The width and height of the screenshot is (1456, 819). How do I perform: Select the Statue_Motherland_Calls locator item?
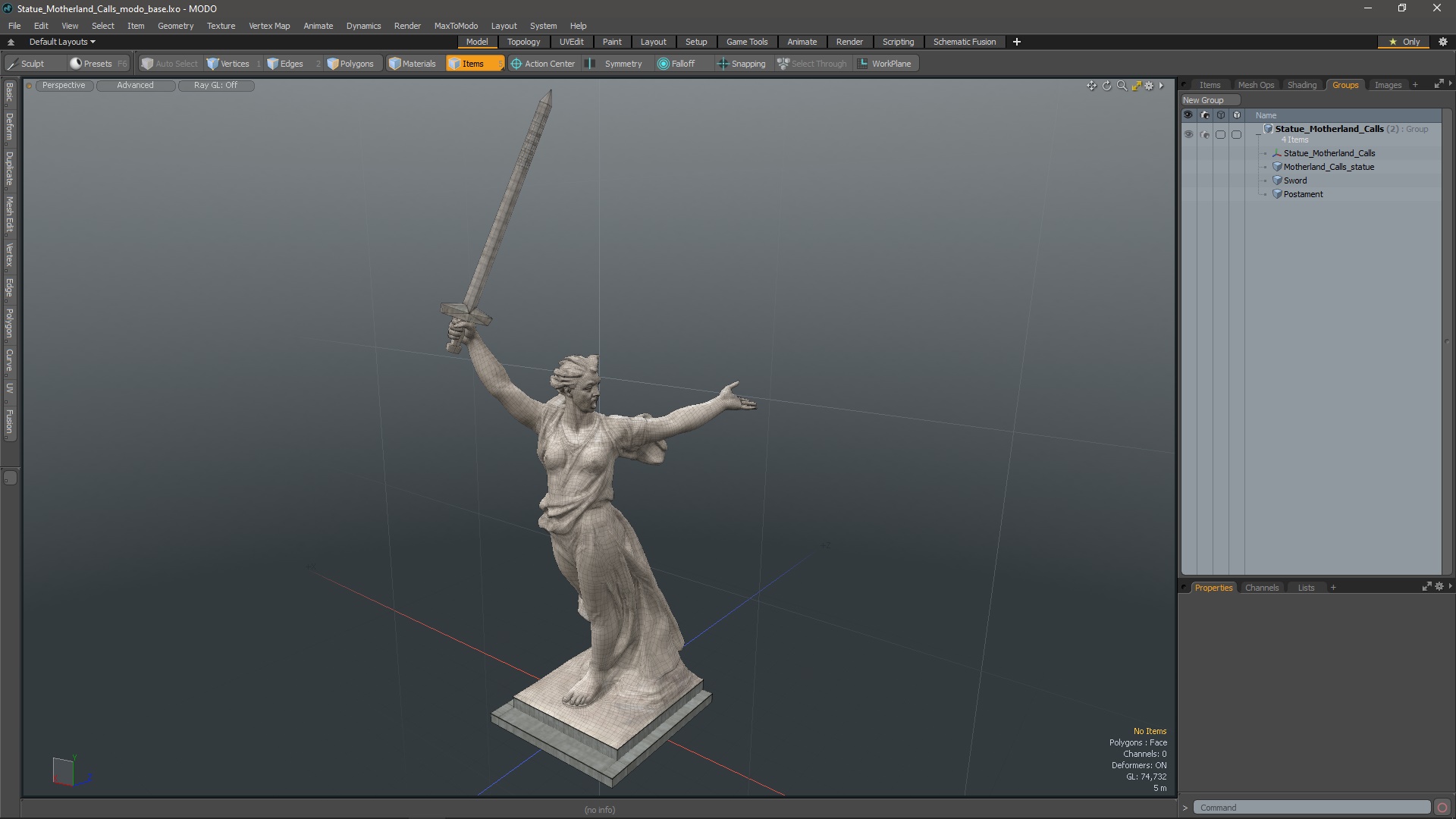click(x=1329, y=153)
